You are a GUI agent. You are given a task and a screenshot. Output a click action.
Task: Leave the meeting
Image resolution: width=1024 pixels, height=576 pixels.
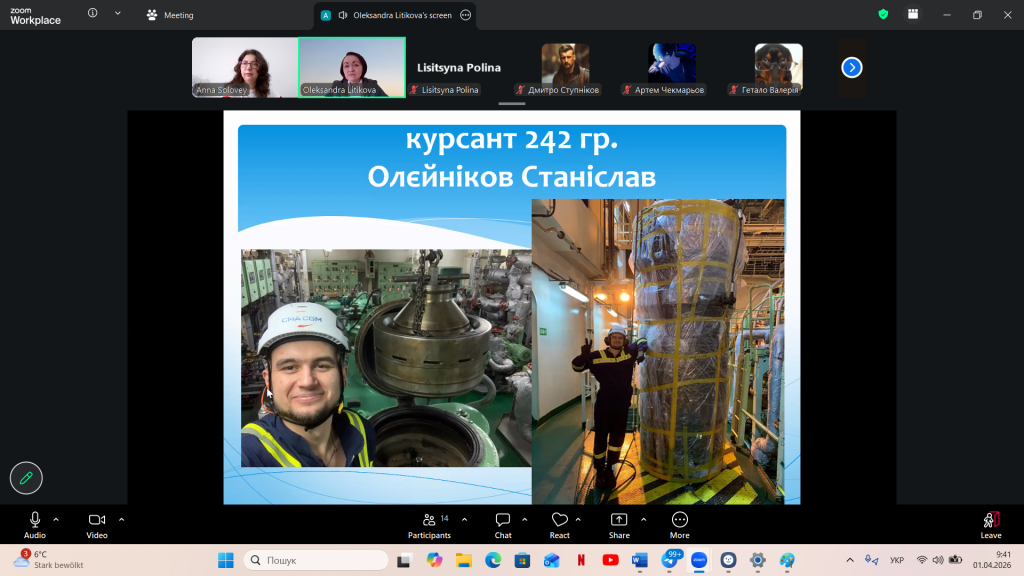pos(990,524)
